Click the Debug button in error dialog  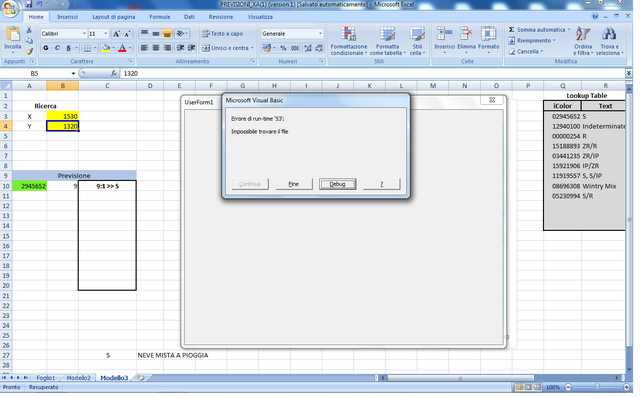pyautogui.click(x=338, y=184)
